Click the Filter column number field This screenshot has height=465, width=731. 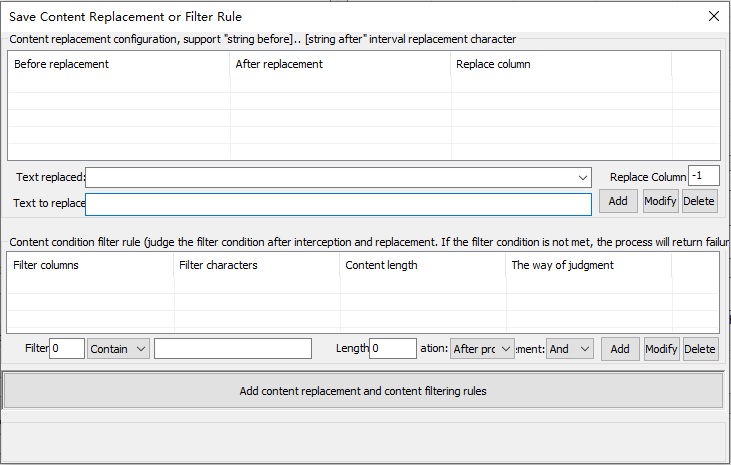point(67,348)
